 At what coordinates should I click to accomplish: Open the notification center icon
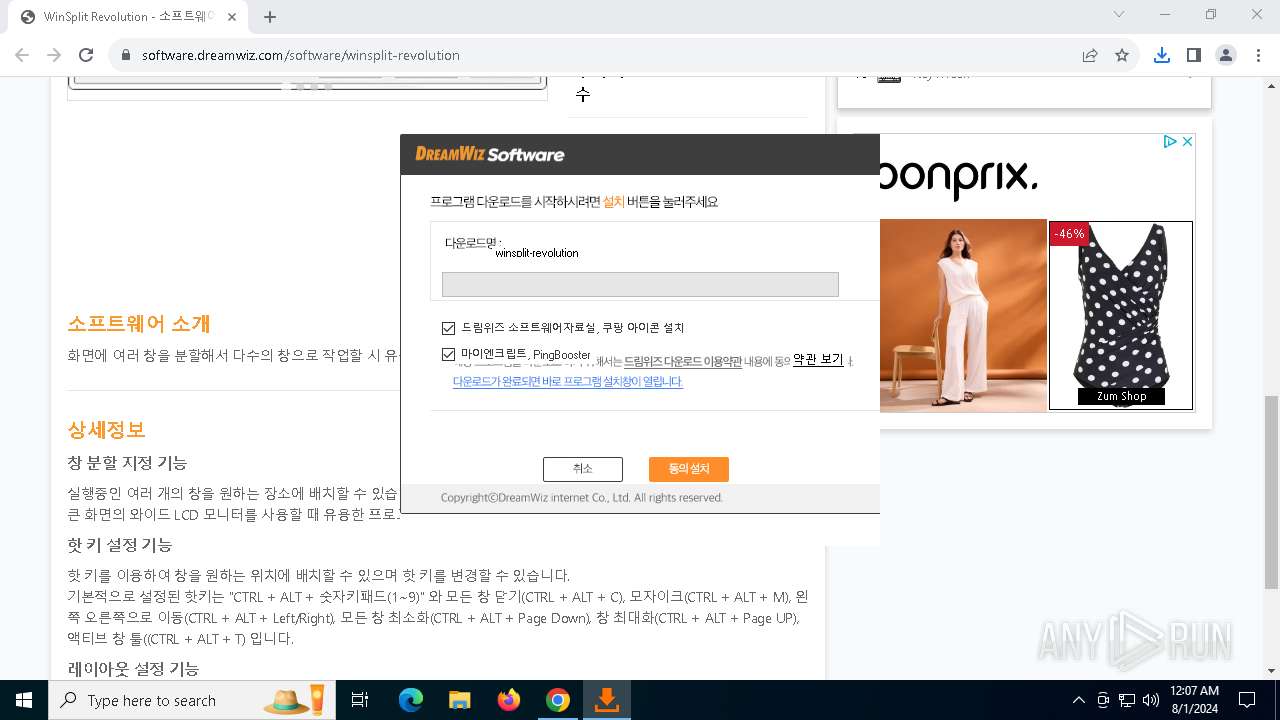point(1247,700)
